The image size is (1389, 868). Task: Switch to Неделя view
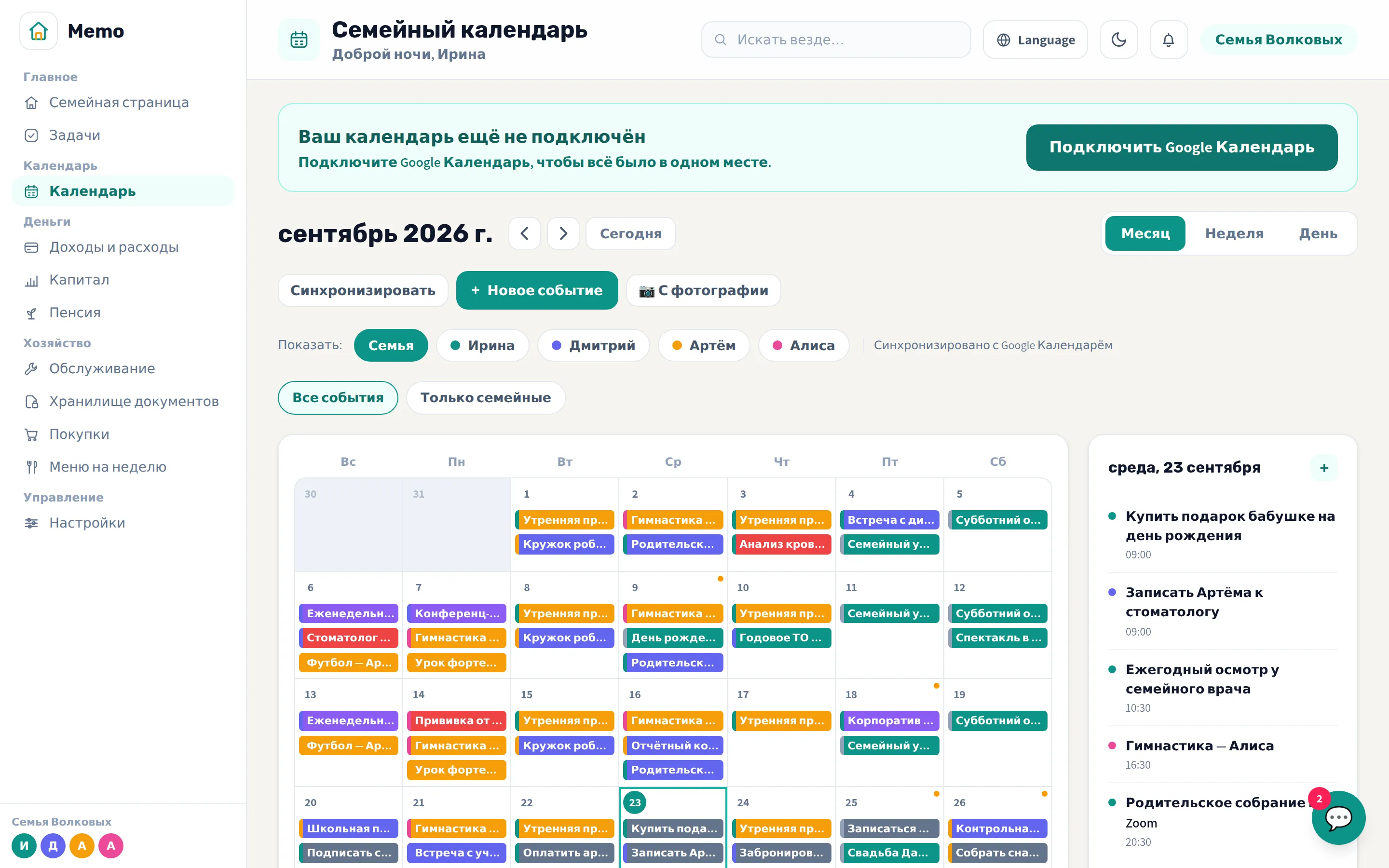(1234, 234)
